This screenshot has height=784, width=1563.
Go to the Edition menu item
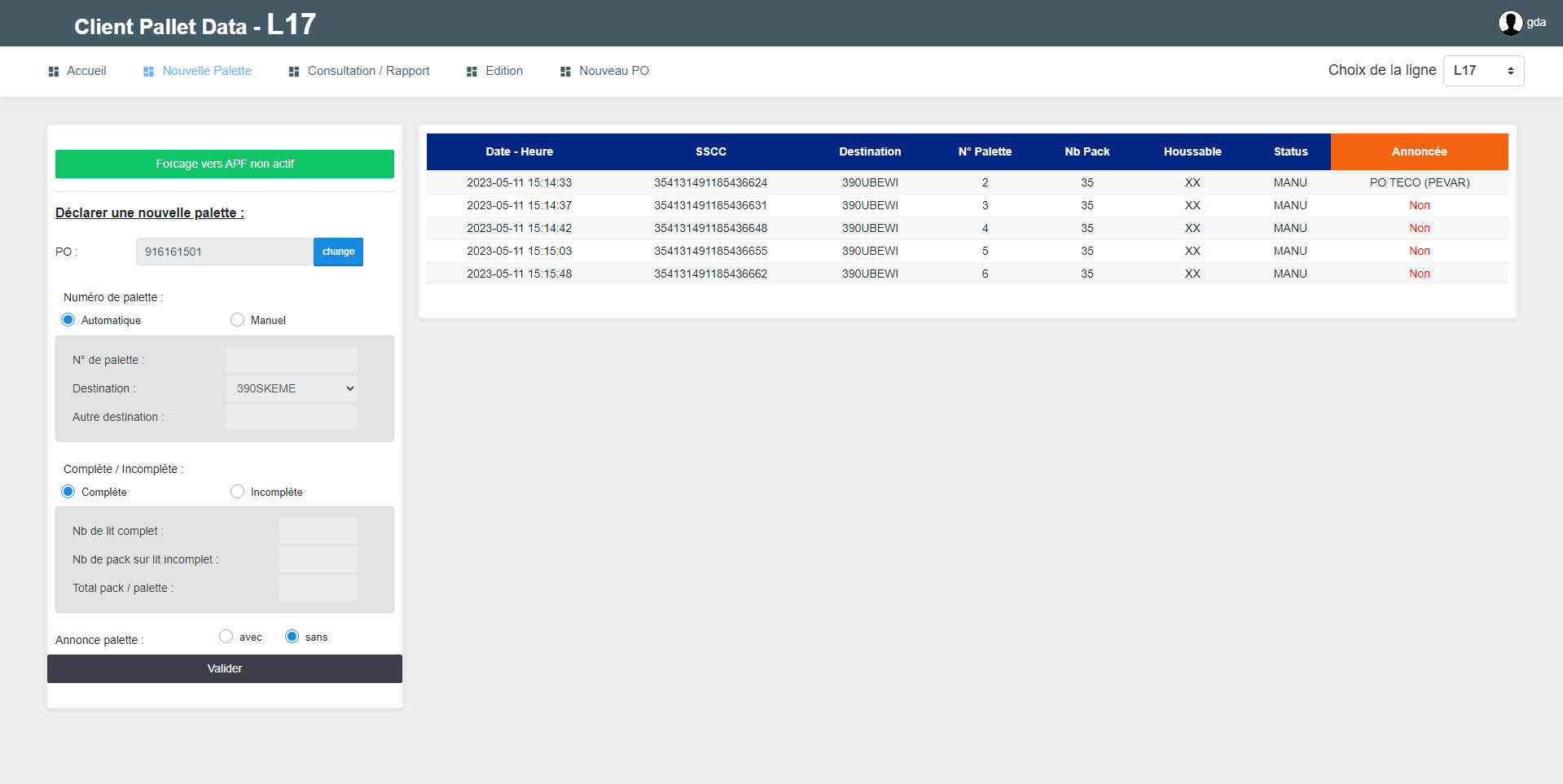[503, 71]
